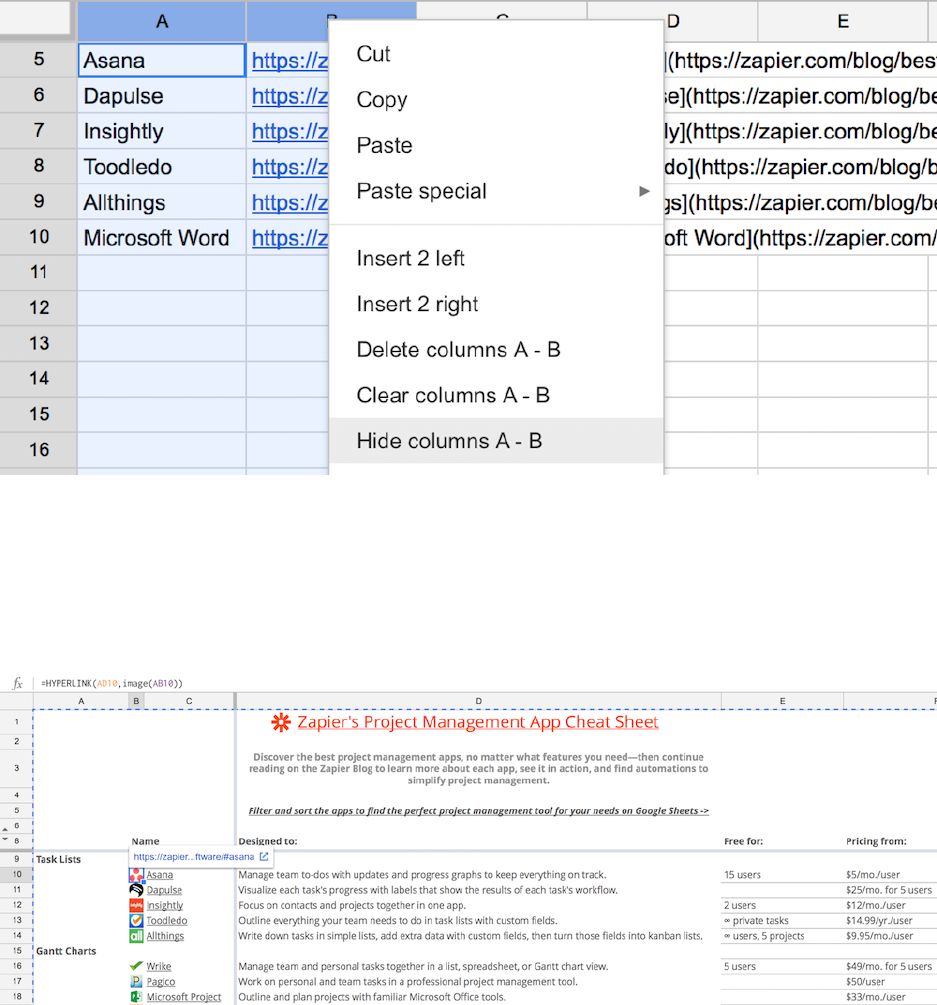Click the Asana app logo icon

[x=136, y=875]
